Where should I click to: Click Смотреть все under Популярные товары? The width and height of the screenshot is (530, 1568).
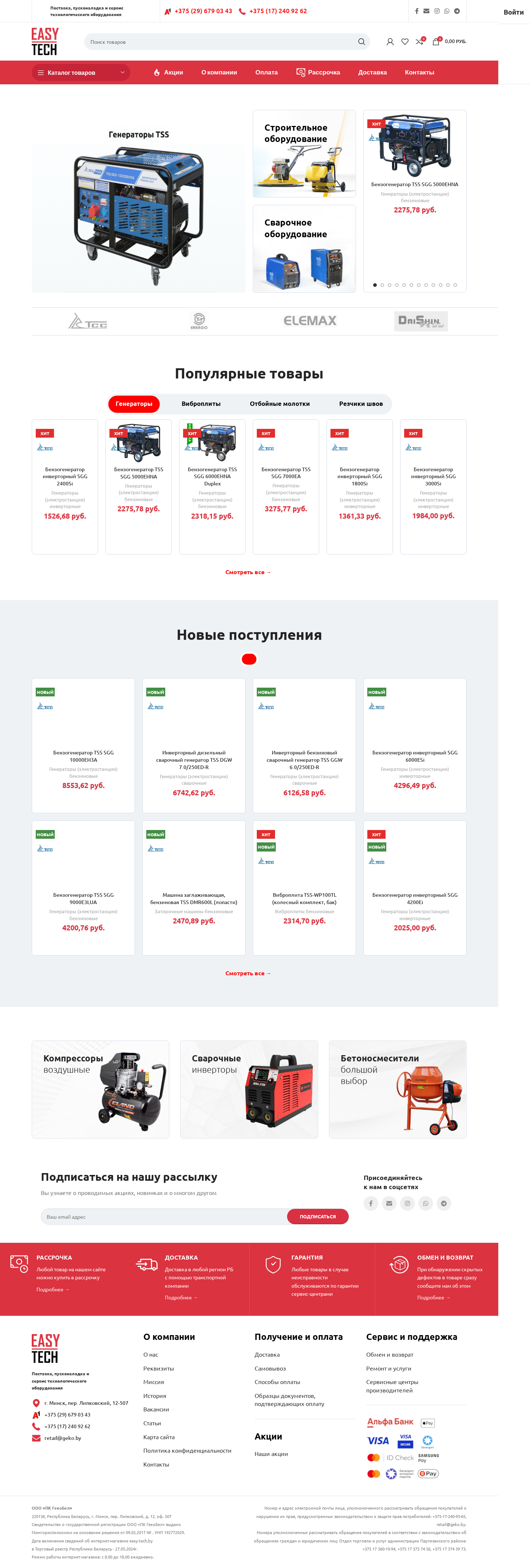(x=248, y=572)
